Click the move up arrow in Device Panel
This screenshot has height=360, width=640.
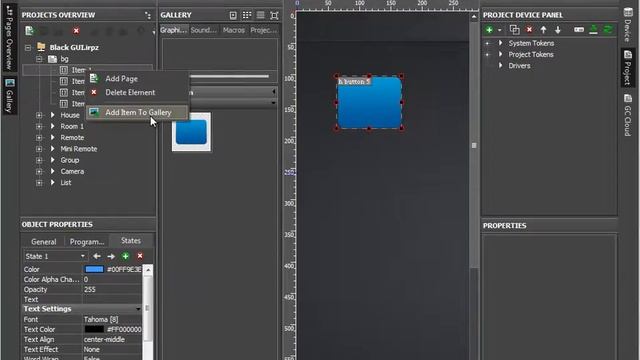[543, 30]
